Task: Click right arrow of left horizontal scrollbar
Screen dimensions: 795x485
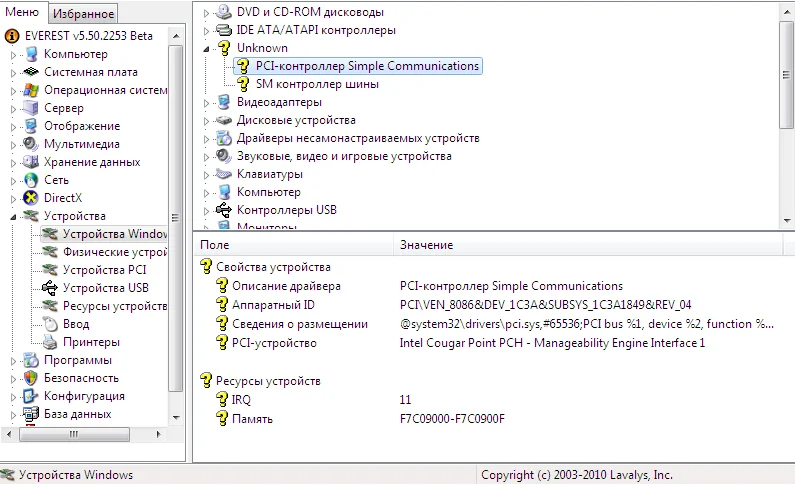Action: pyautogui.click(x=159, y=434)
